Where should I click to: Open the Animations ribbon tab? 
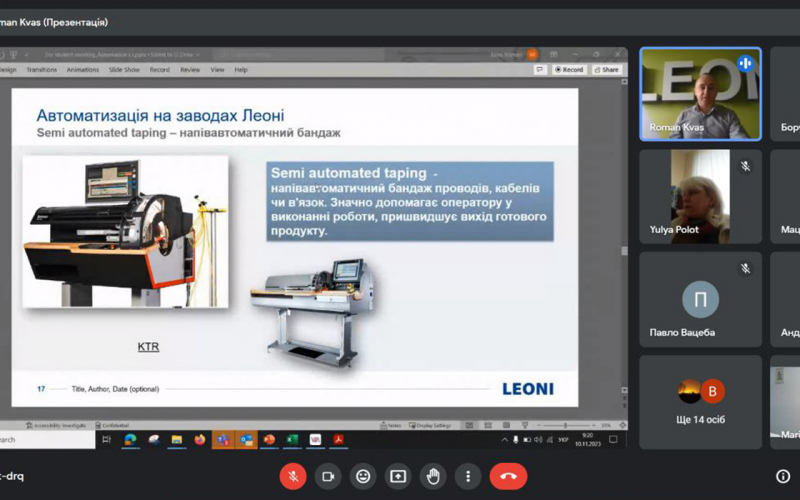[83, 70]
